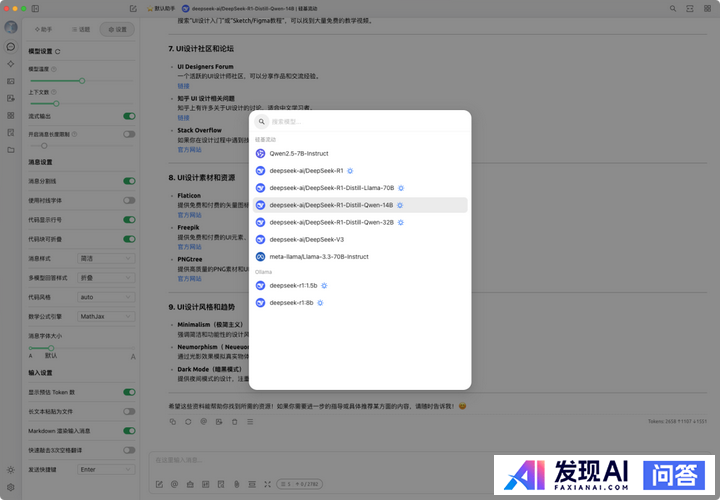The width and height of the screenshot is (720, 500).
Task: Enable the 使用衬线字体 switch
Action: [x=129, y=200]
